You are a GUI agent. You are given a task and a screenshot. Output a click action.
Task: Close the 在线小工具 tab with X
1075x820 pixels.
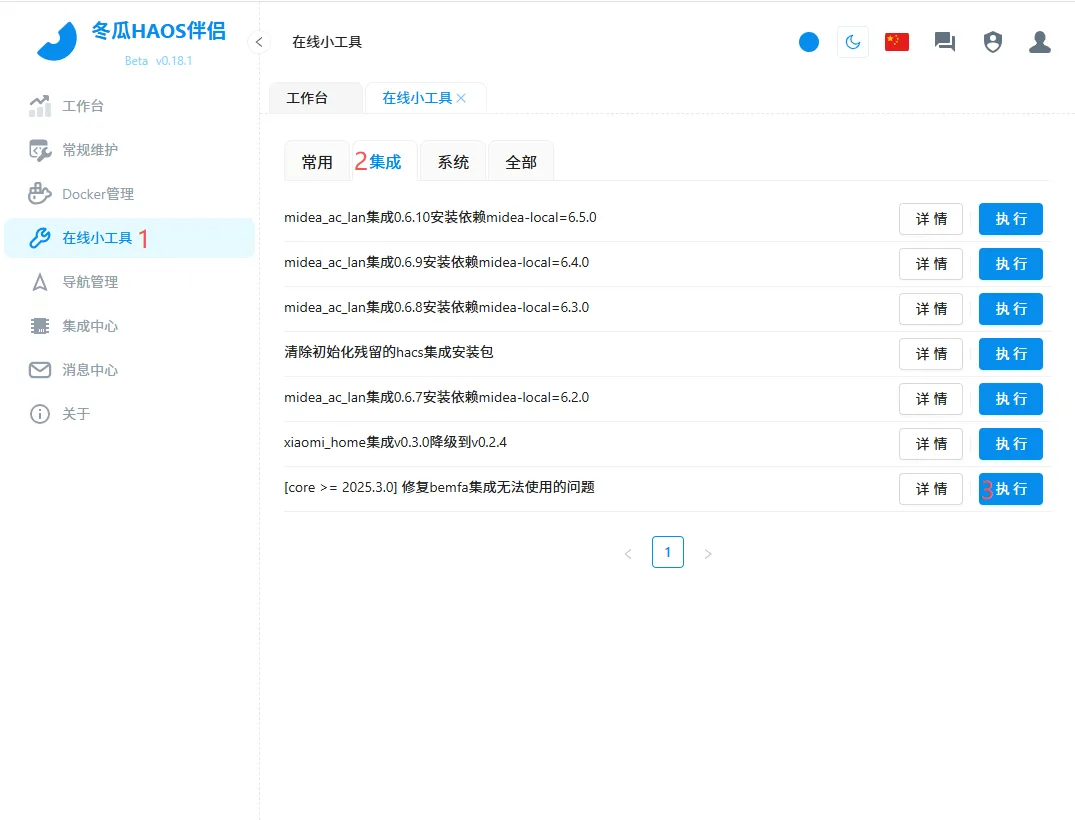point(461,98)
